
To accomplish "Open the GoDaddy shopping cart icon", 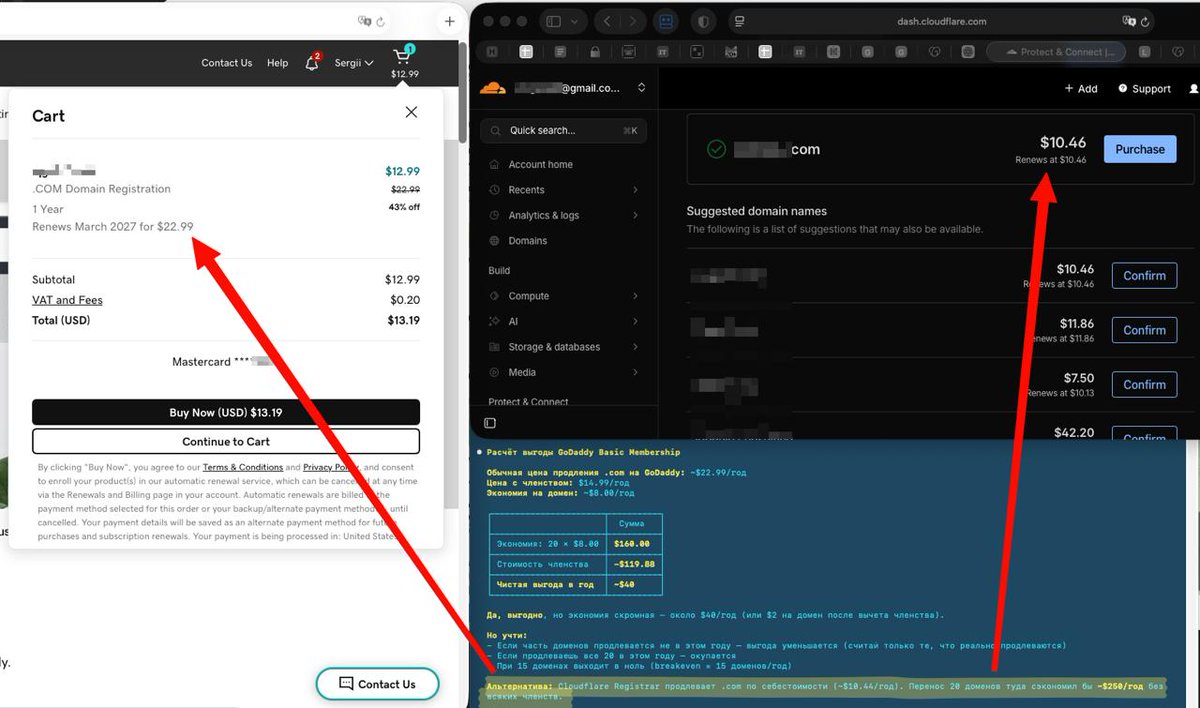I will (403, 56).
